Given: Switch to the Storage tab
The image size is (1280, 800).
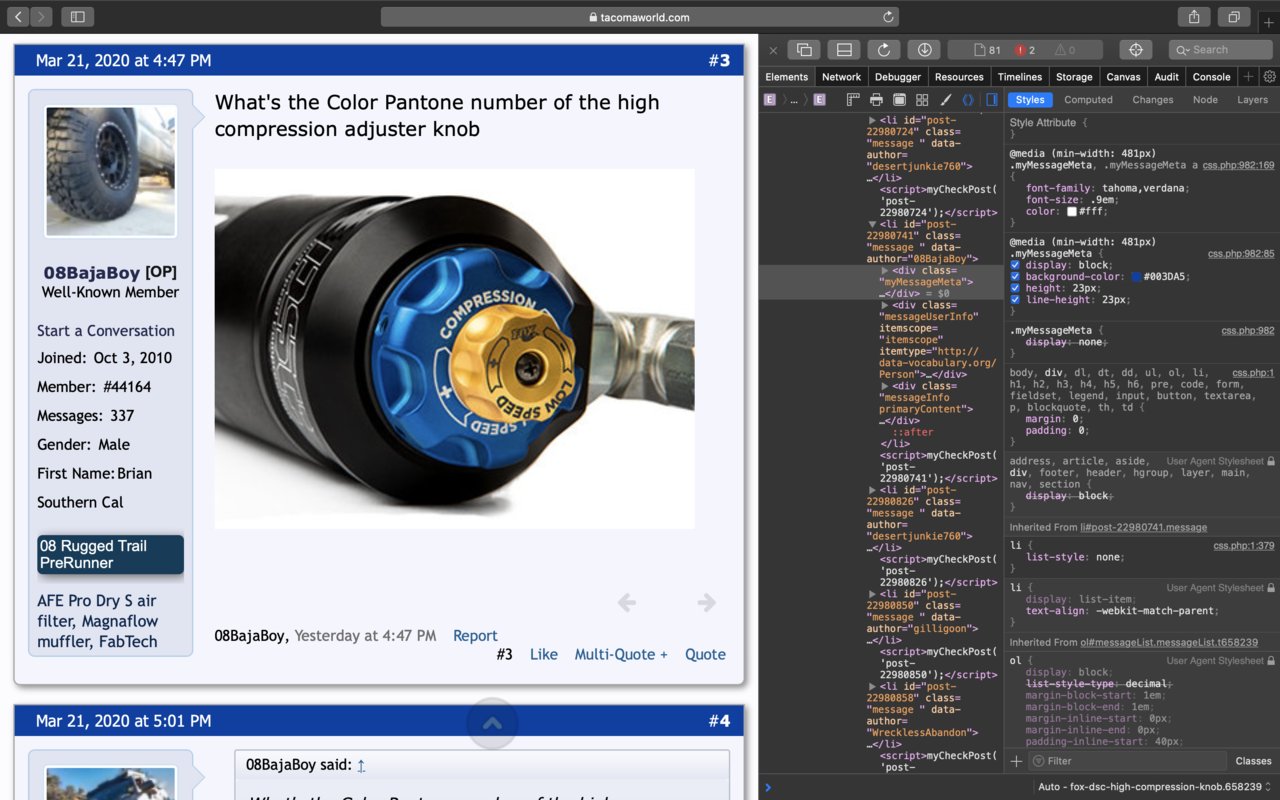Looking at the screenshot, I should pyautogui.click(x=1074, y=77).
